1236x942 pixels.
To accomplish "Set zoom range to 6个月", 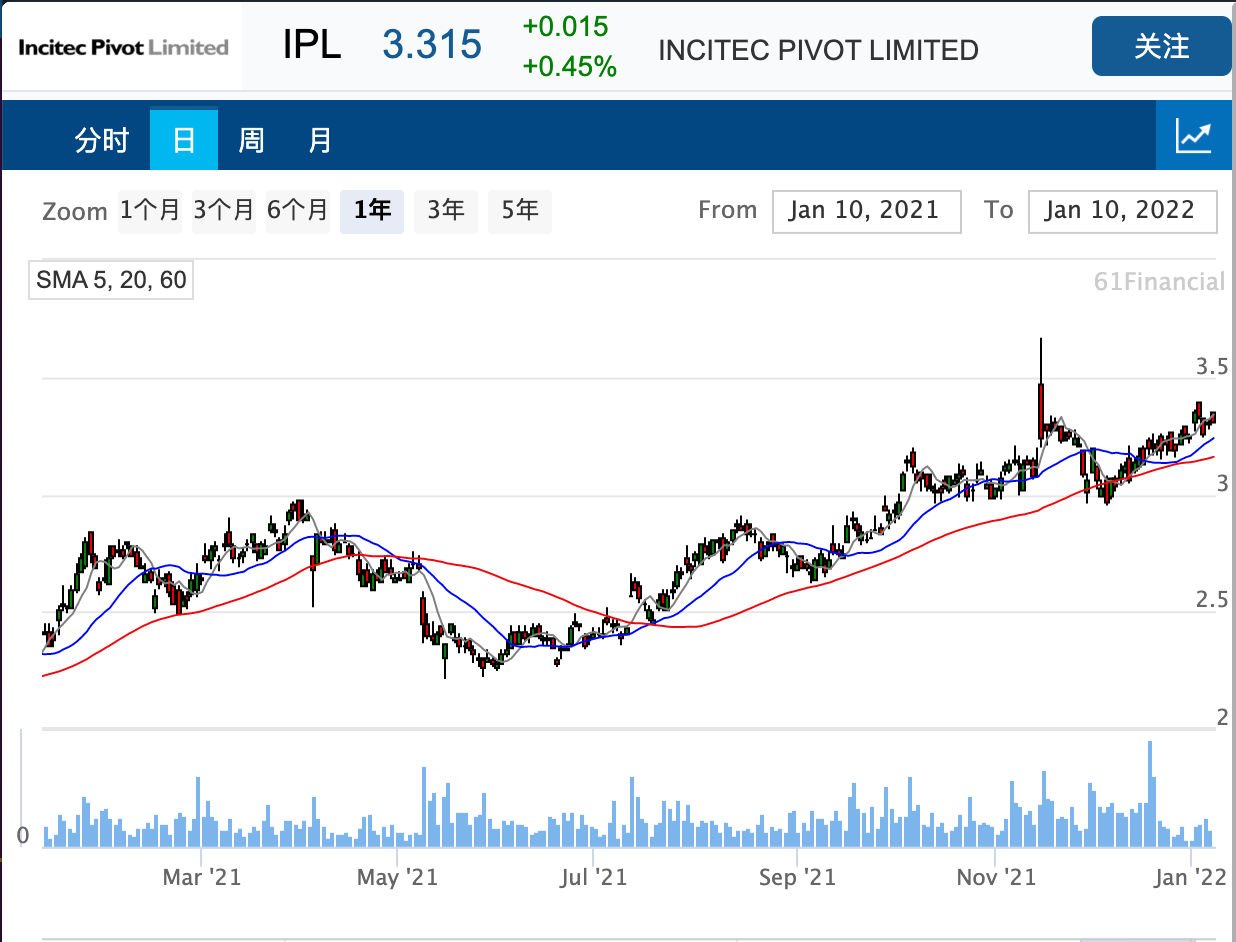I will [x=298, y=210].
